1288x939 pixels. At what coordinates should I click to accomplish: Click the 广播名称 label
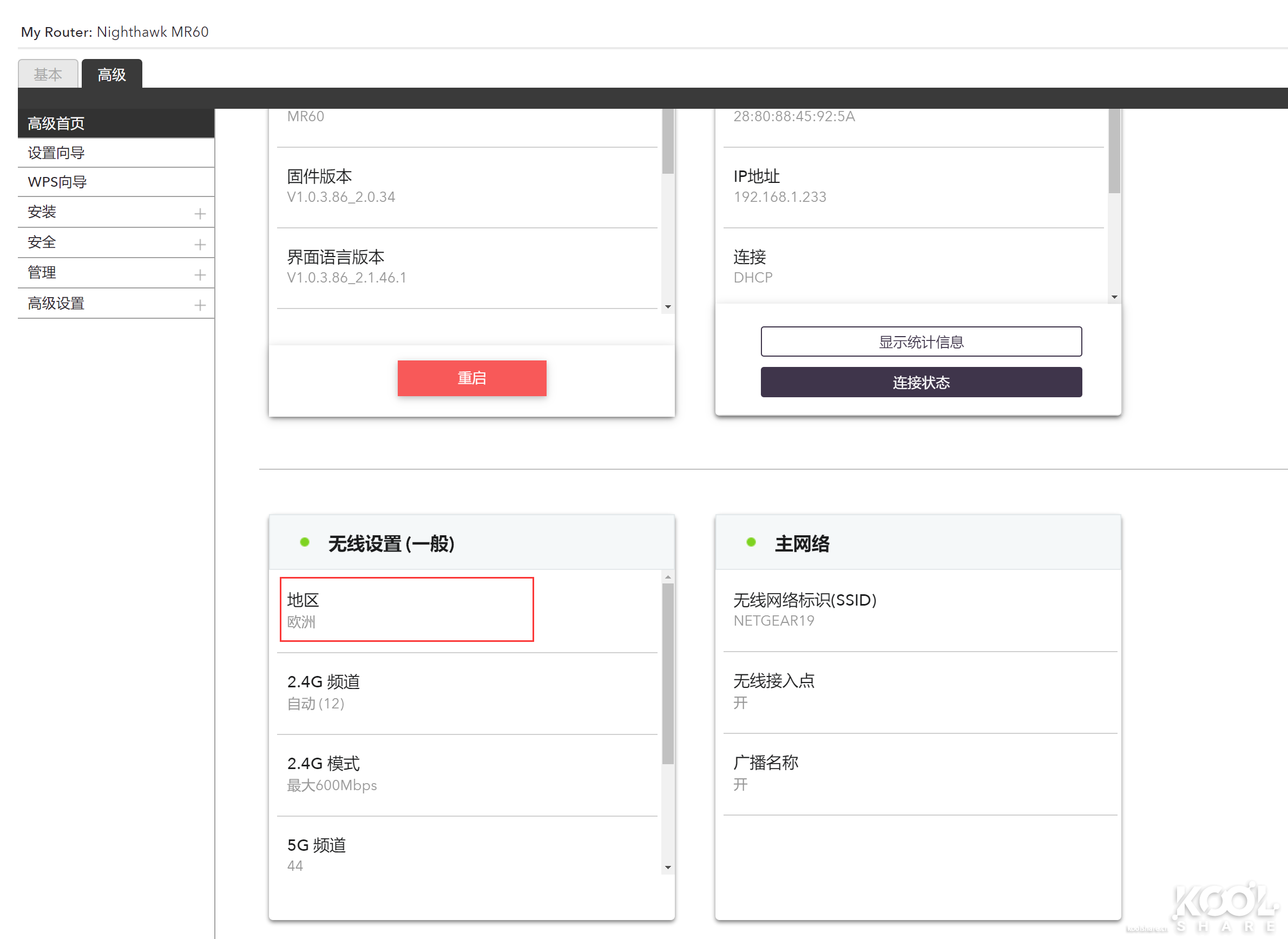[x=766, y=762]
